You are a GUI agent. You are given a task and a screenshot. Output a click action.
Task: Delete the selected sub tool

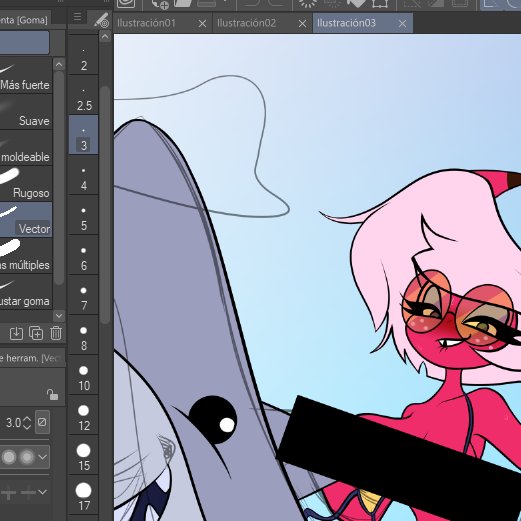pos(56,333)
